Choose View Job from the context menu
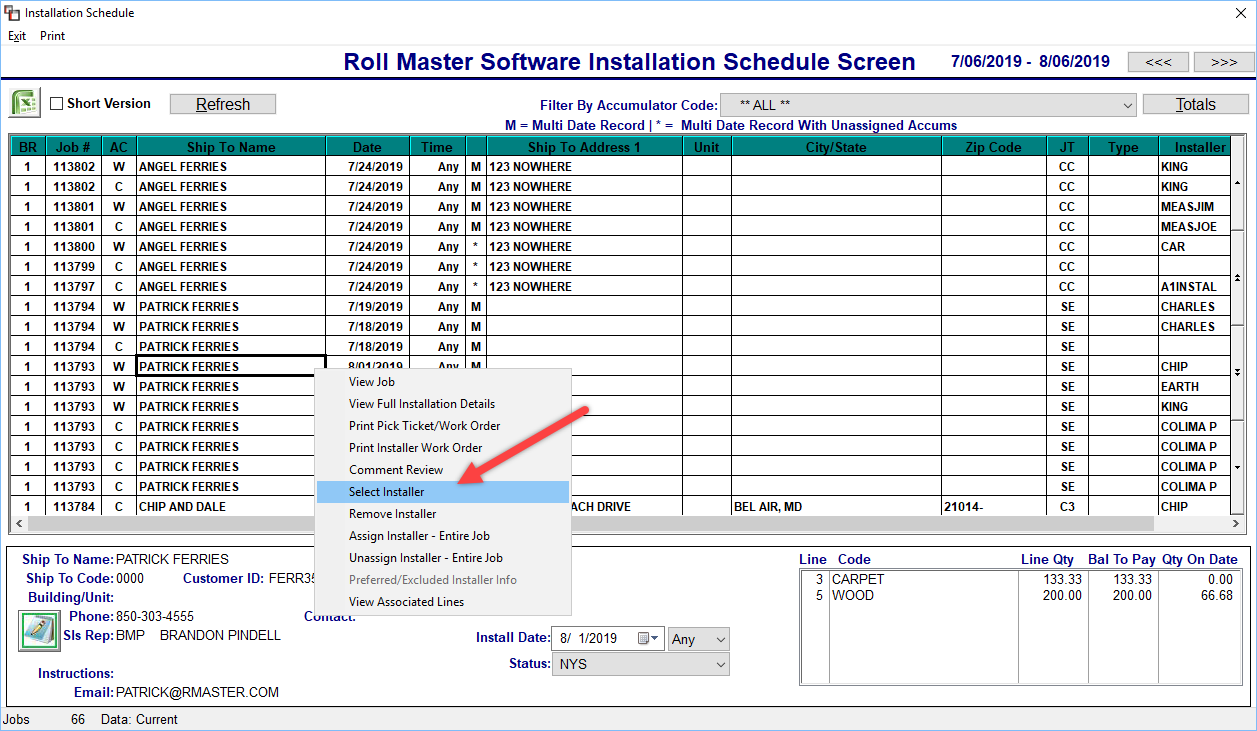Screen dimensions: 1257x731 (x=371, y=381)
